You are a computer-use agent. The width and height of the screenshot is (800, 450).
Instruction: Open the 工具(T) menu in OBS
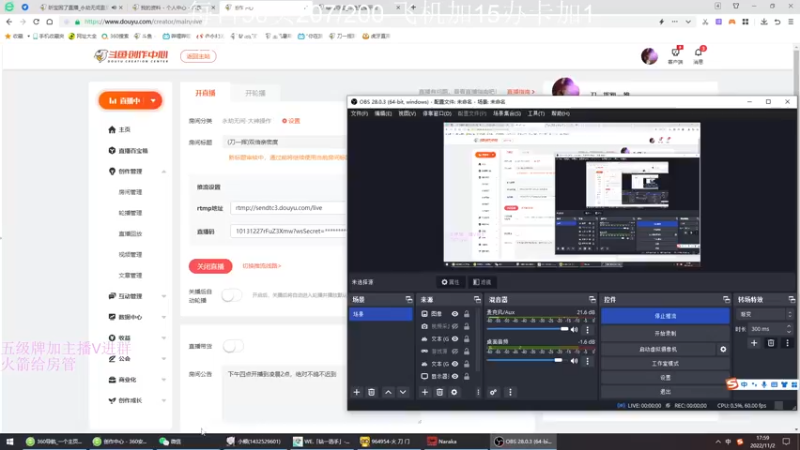pyautogui.click(x=536, y=114)
